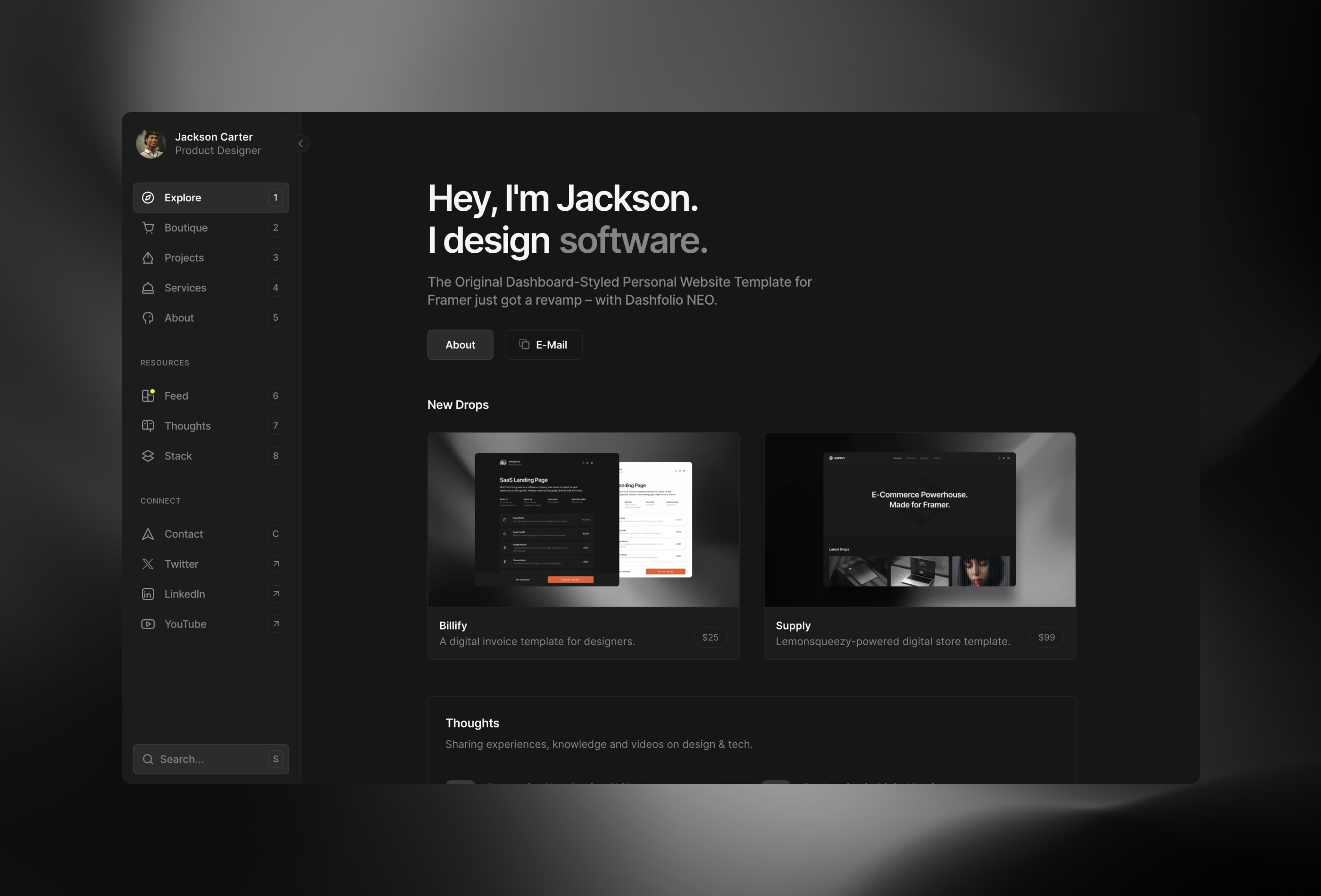Viewport: 1321px width, 896px height.
Task: Open the Feed panel icon
Action: (148, 396)
